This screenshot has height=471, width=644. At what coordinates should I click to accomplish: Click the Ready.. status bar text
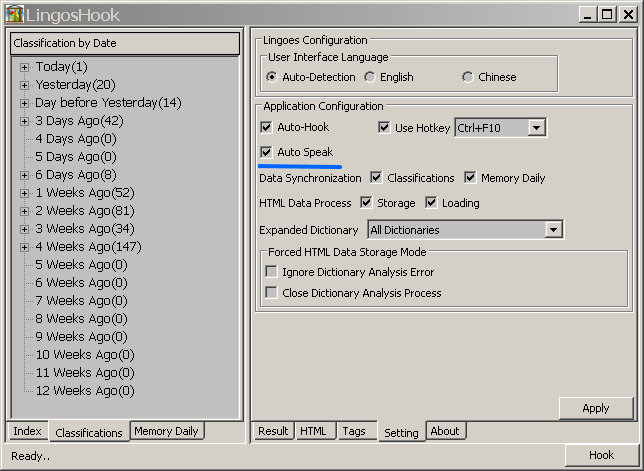pyautogui.click(x=30, y=456)
